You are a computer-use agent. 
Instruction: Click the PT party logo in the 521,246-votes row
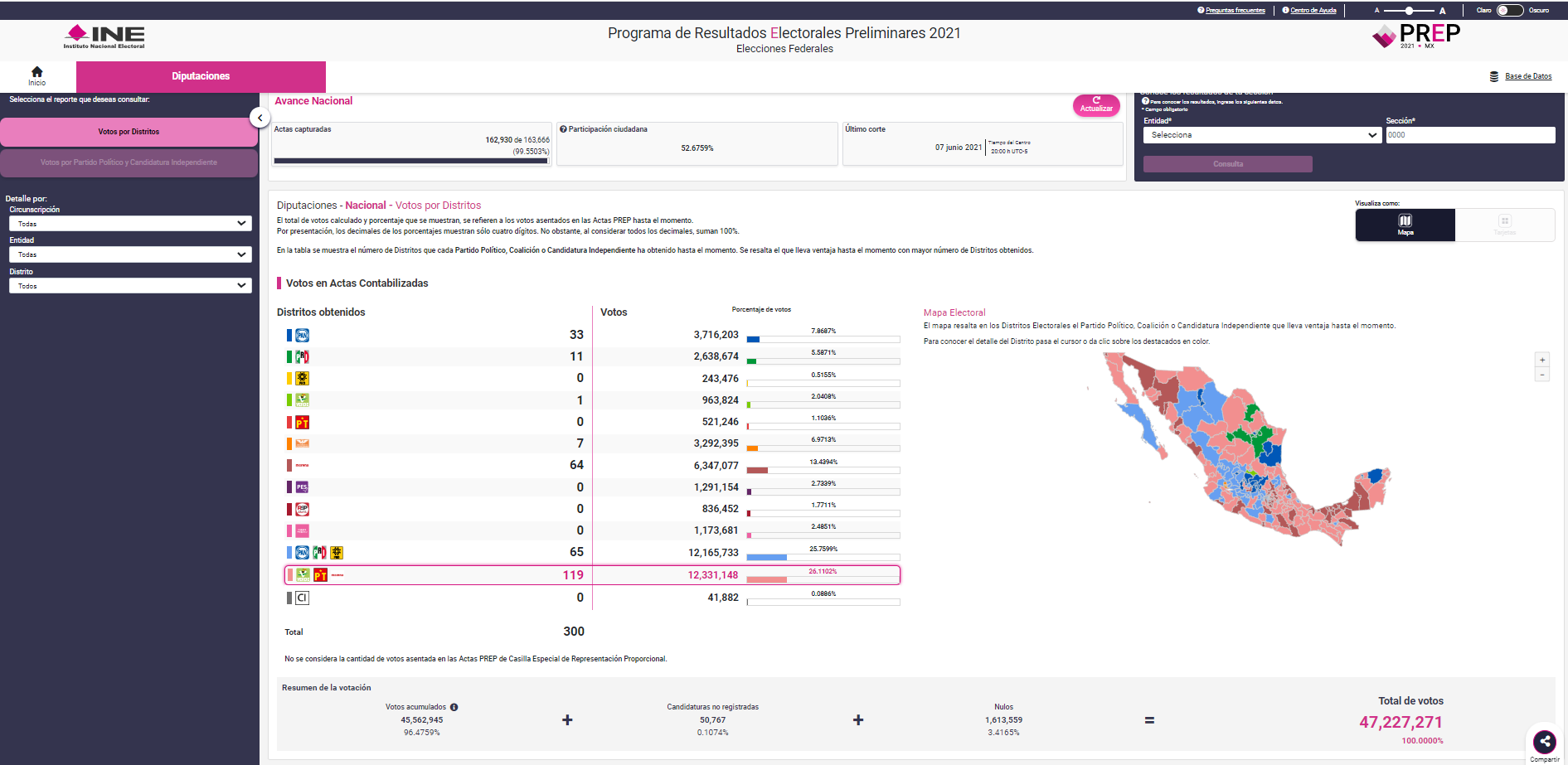pyautogui.click(x=303, y=423)
